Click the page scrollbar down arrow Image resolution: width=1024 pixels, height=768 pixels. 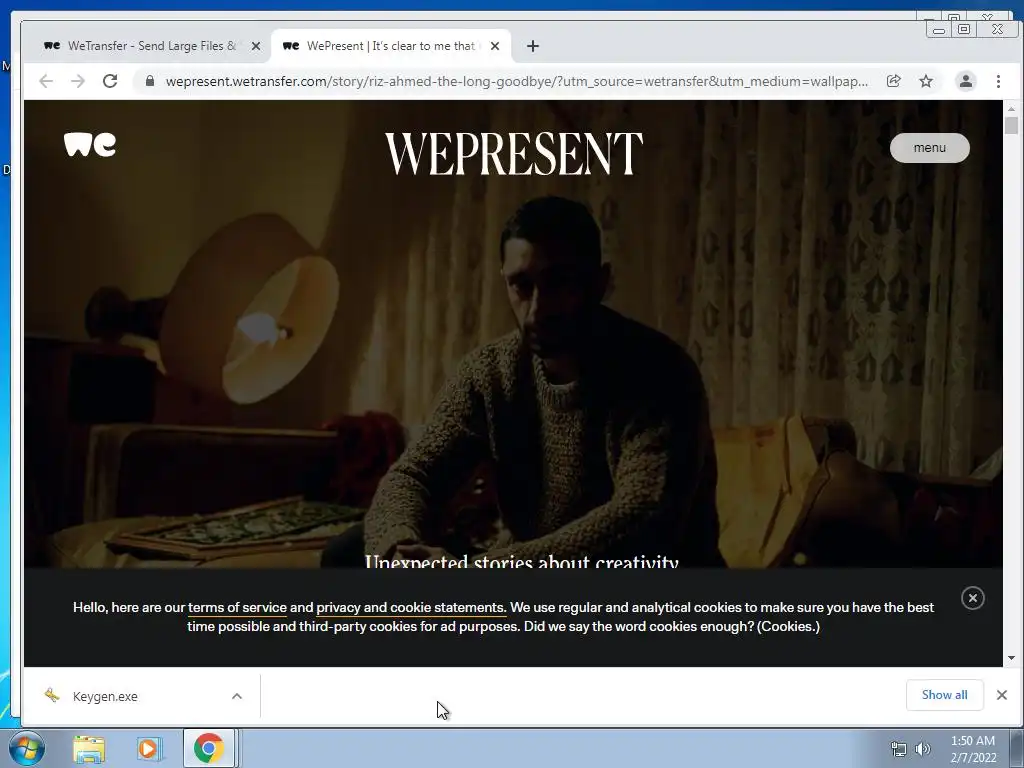tap(1012, 658)
